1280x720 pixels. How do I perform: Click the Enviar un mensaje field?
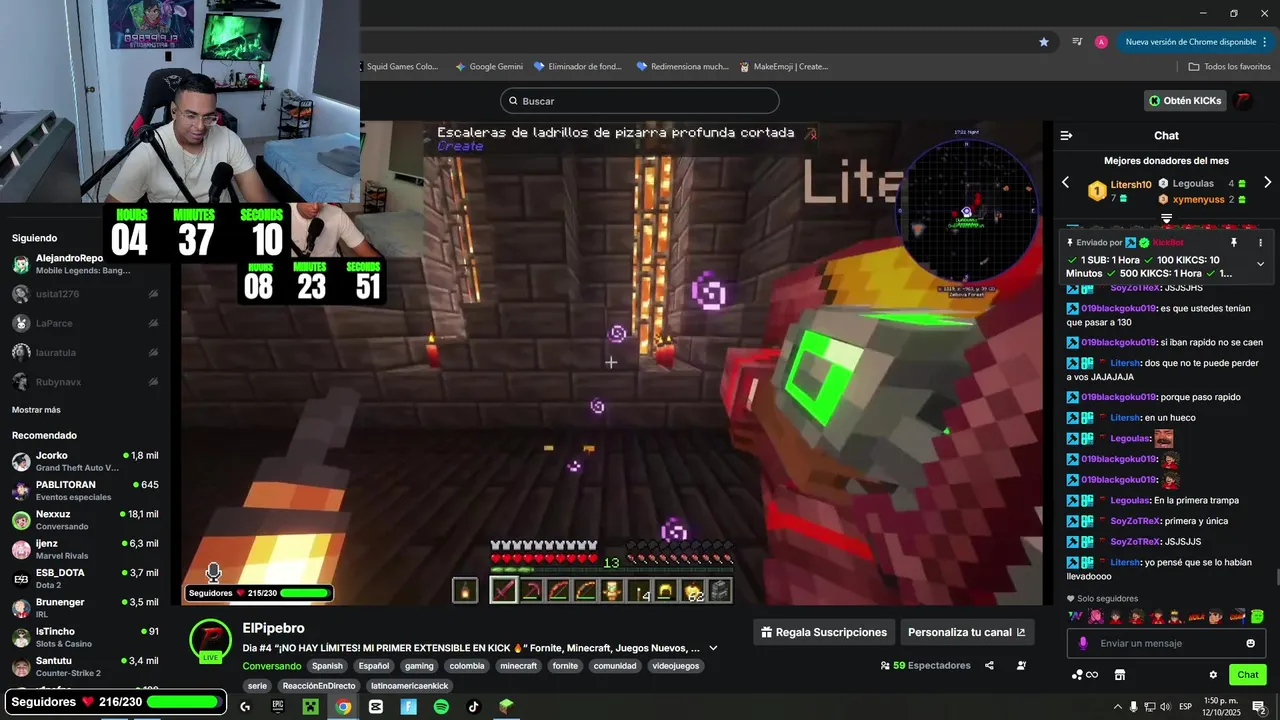[1166, 643]
